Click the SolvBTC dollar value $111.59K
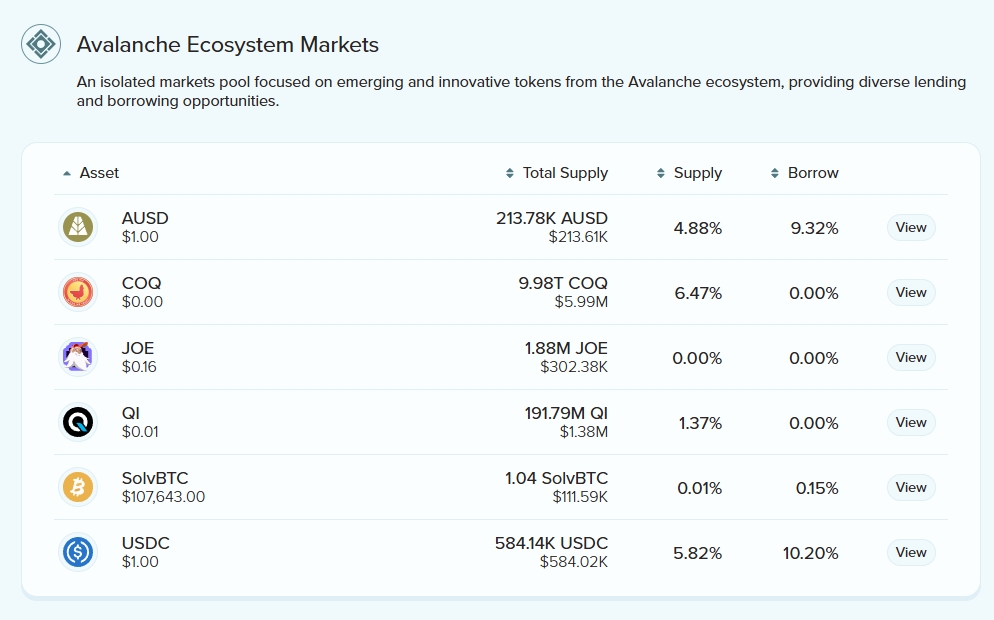This screenshot has height=620, width=994. pos(580,496)
